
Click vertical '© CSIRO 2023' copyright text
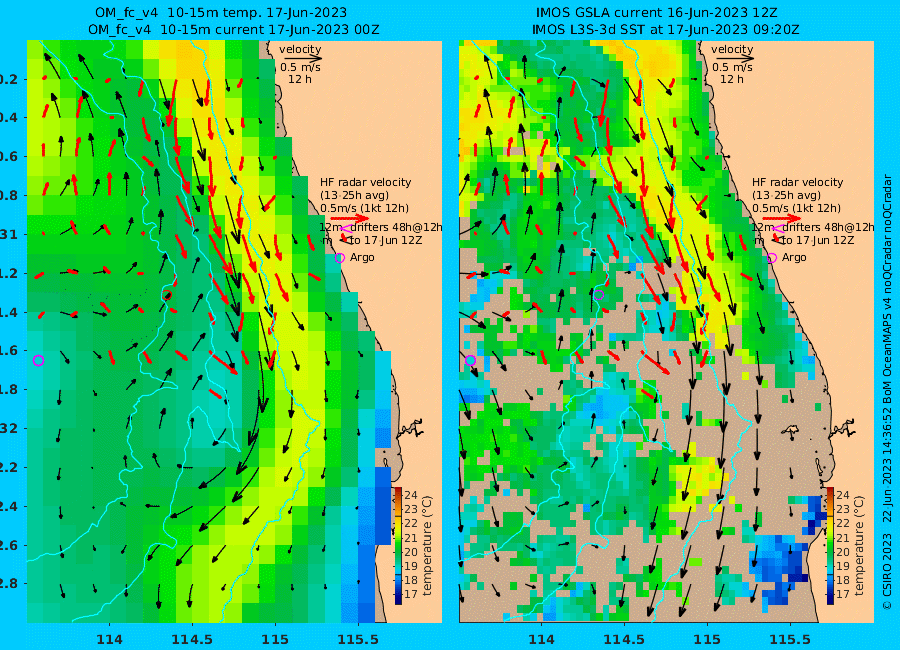pyautogui.click(x=887, y=572)
